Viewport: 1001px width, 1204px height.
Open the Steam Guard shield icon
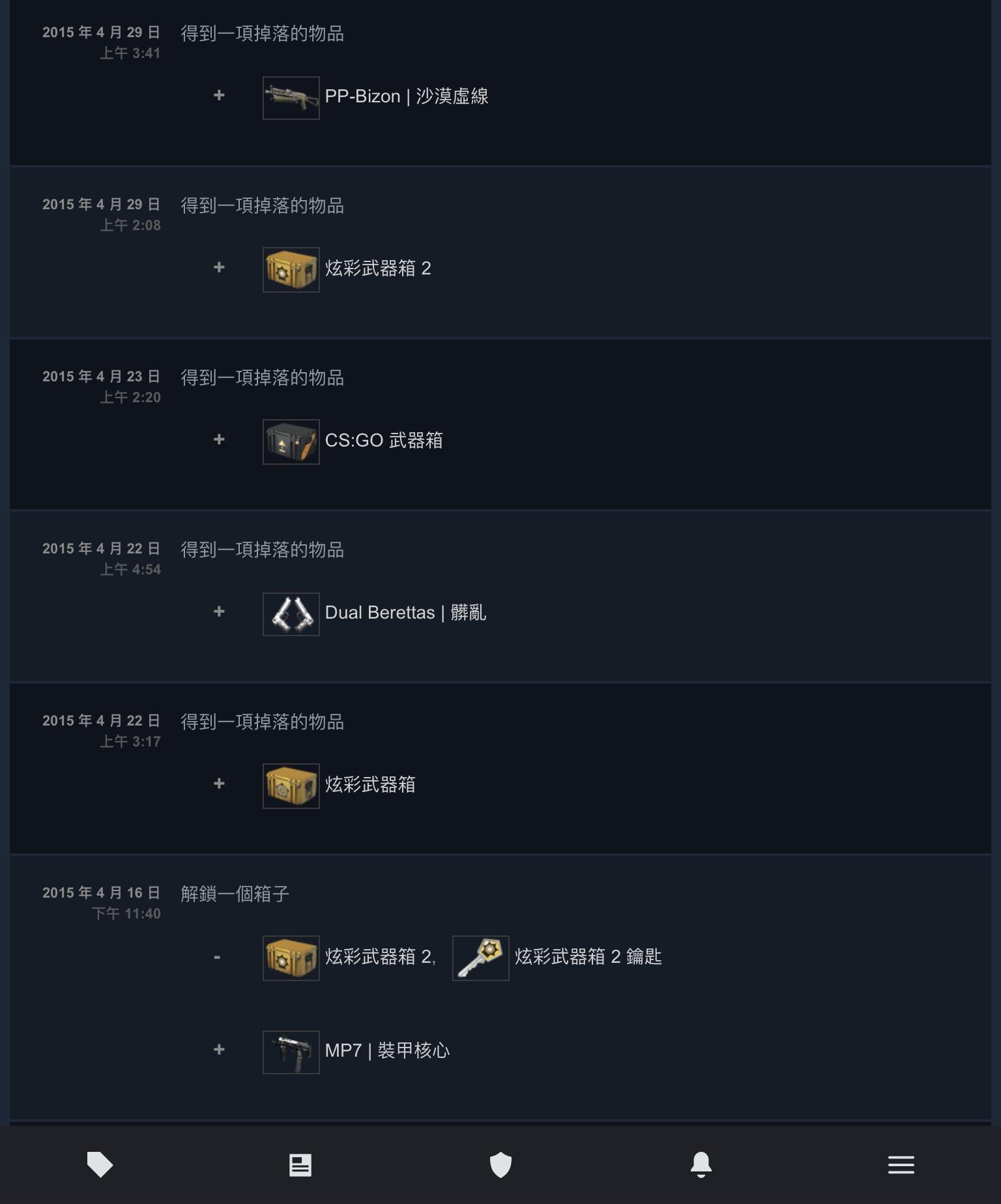500,1164
